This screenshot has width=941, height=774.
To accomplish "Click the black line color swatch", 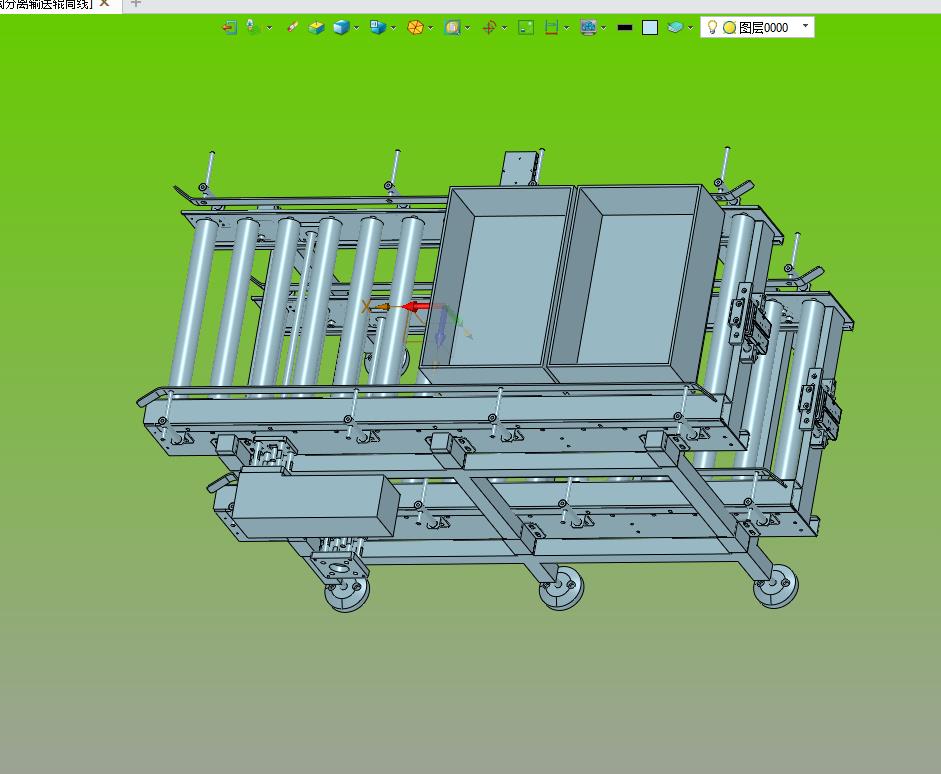I will point(625,28).
